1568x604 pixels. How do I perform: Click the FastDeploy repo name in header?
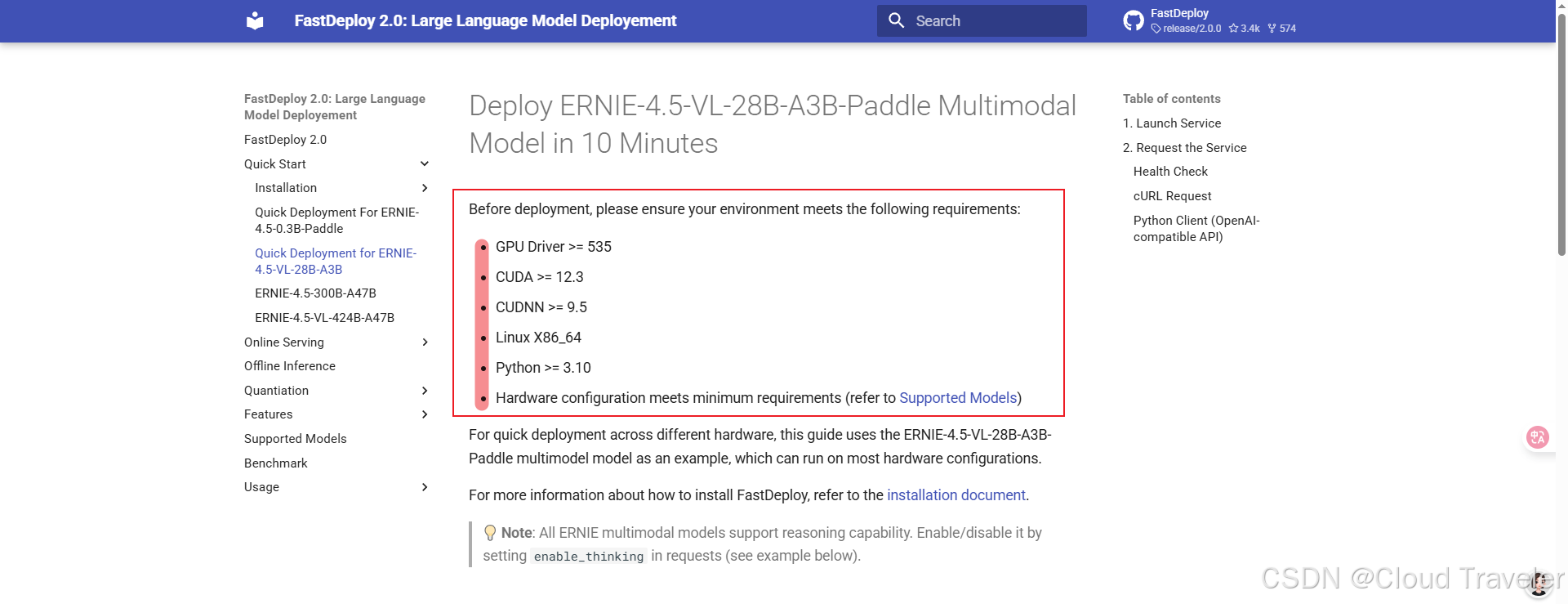click(x=1179, y=13)
